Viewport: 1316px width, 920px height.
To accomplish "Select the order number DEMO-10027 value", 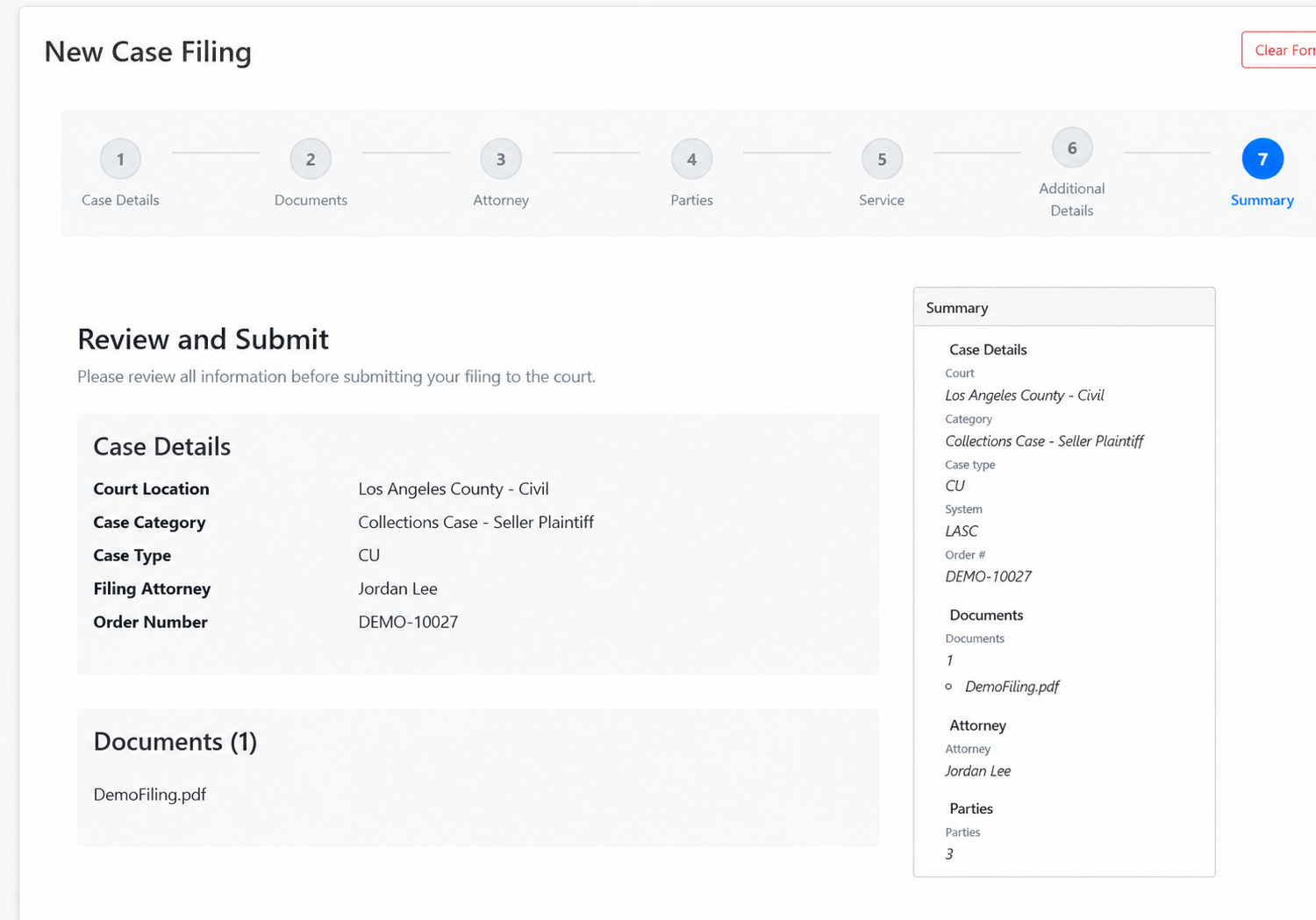I will point(408,622).
